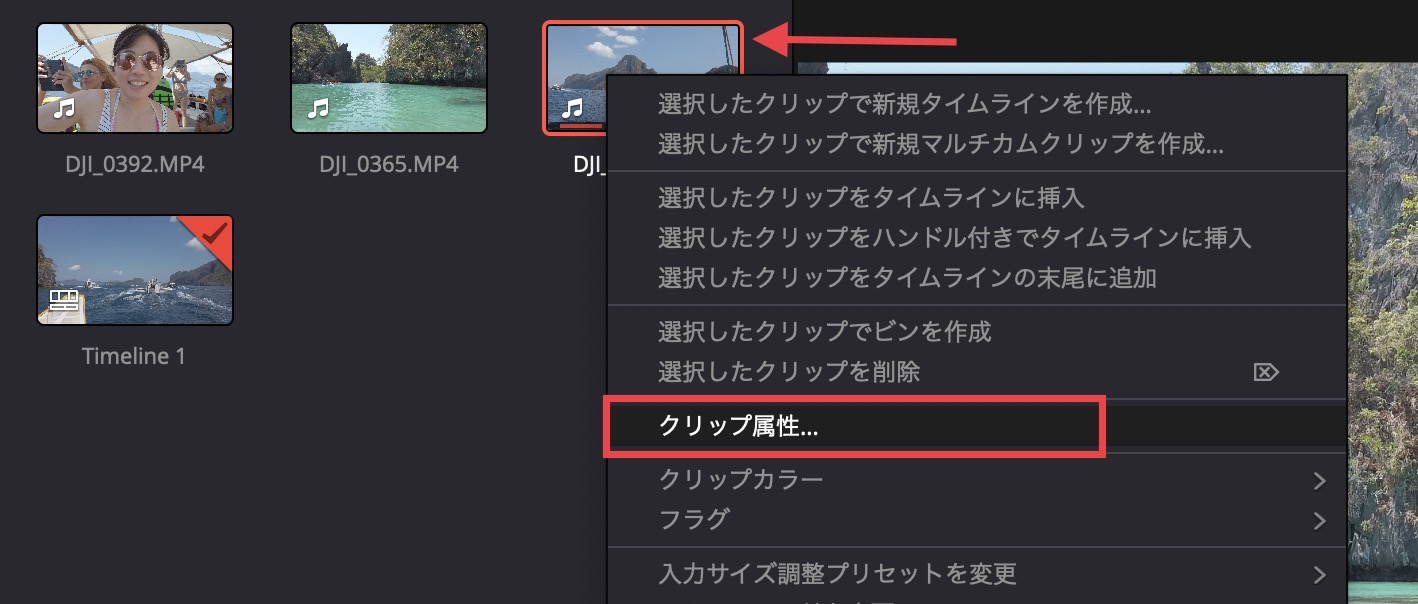Expand the 入力サイズ調整プリセットを変更 submenu arrow
This screenshot has width=1418, height=604.
[1319, 574]
